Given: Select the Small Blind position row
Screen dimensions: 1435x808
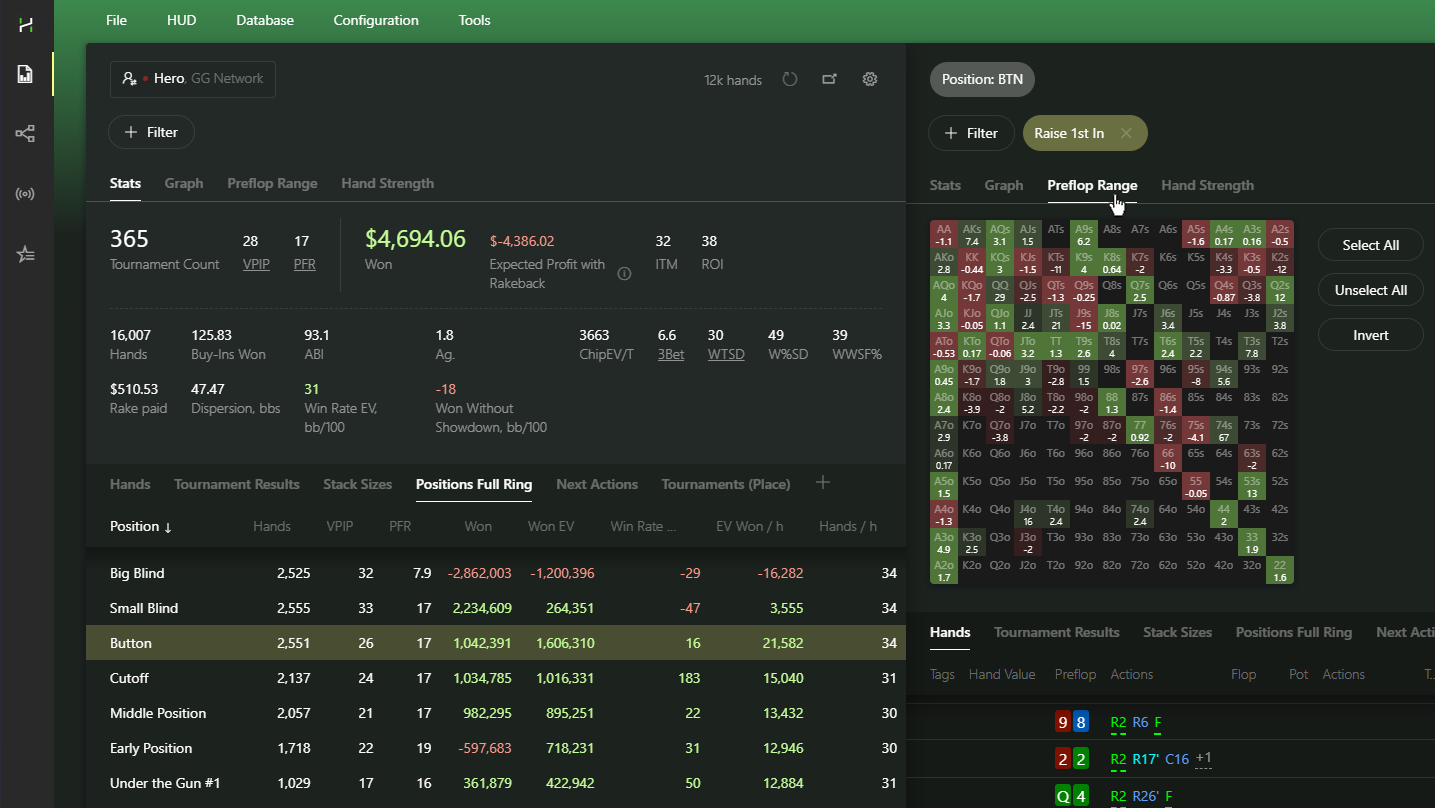Looking at the screenshot, I should point(496,608).
